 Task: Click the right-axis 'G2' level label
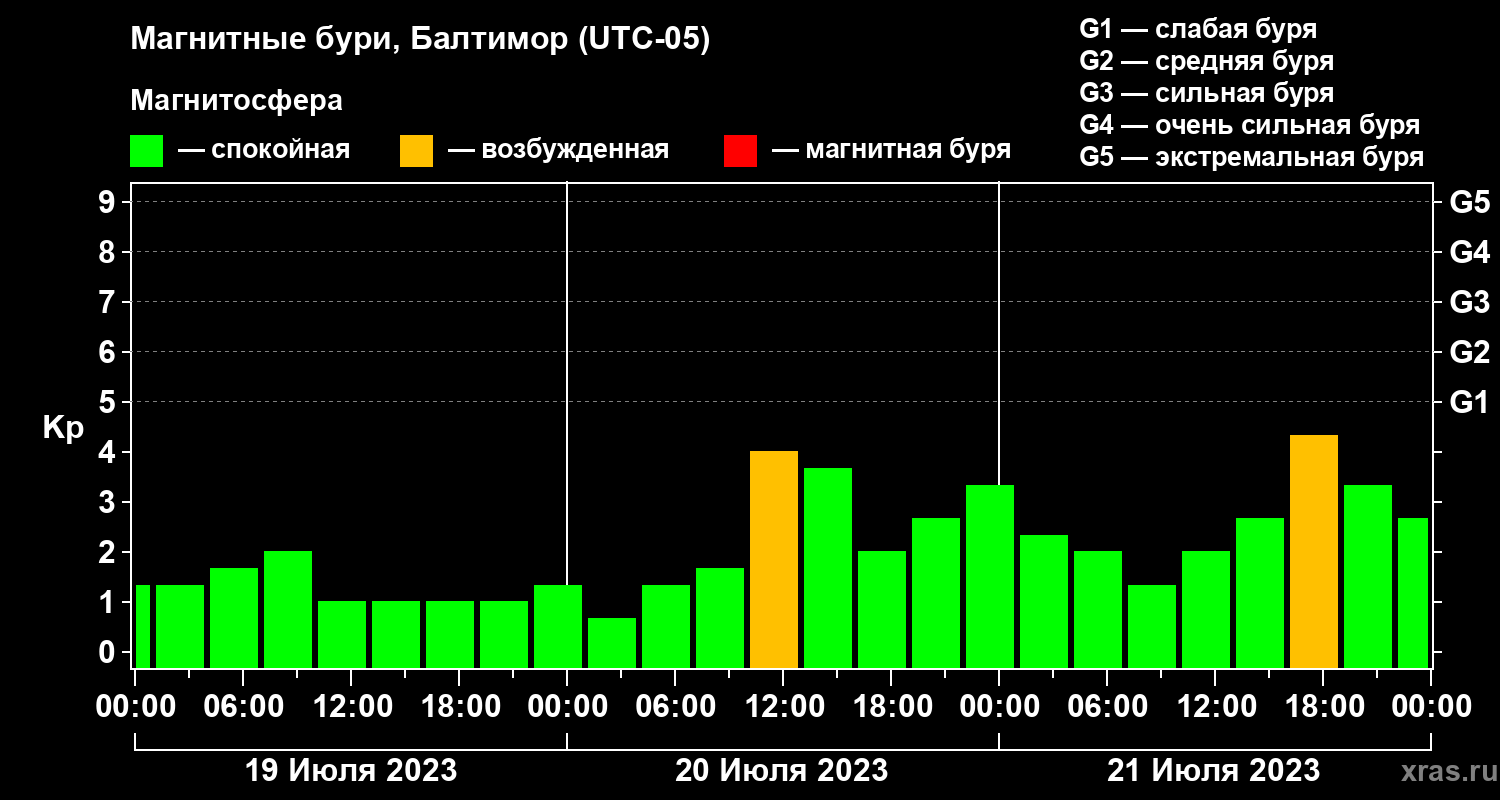point(1469,352)
